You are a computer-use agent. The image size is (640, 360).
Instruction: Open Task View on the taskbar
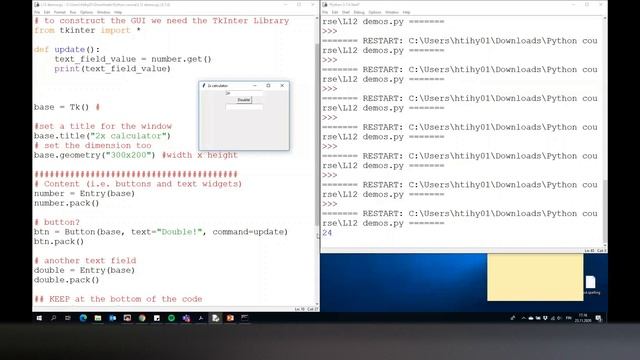(68, 318)
